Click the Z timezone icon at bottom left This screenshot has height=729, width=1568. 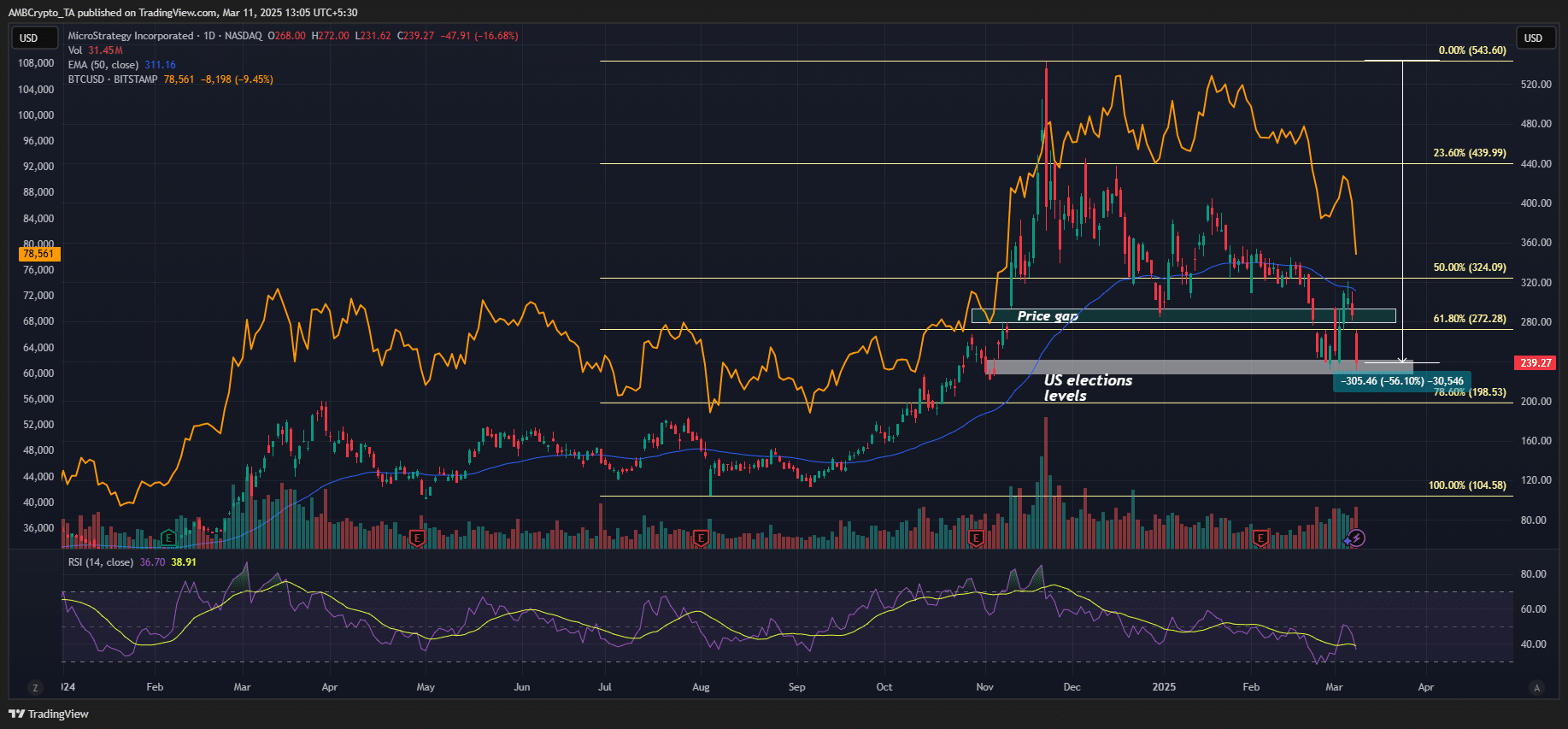(35, 687)
